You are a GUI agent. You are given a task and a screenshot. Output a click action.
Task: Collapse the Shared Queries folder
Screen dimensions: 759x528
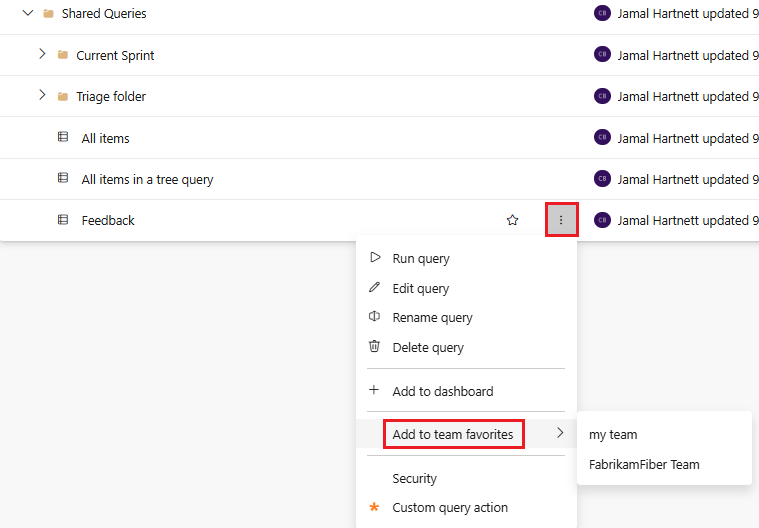[x=28, y=14]
